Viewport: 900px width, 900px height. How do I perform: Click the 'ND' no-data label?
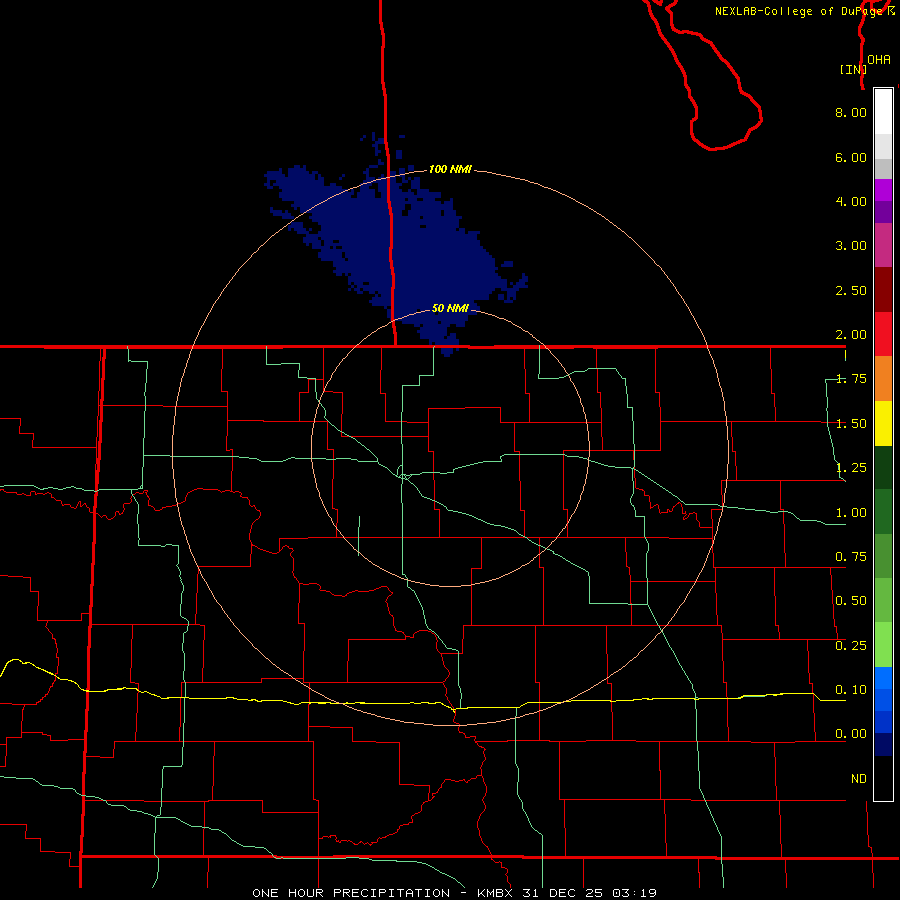pos(859,779)
